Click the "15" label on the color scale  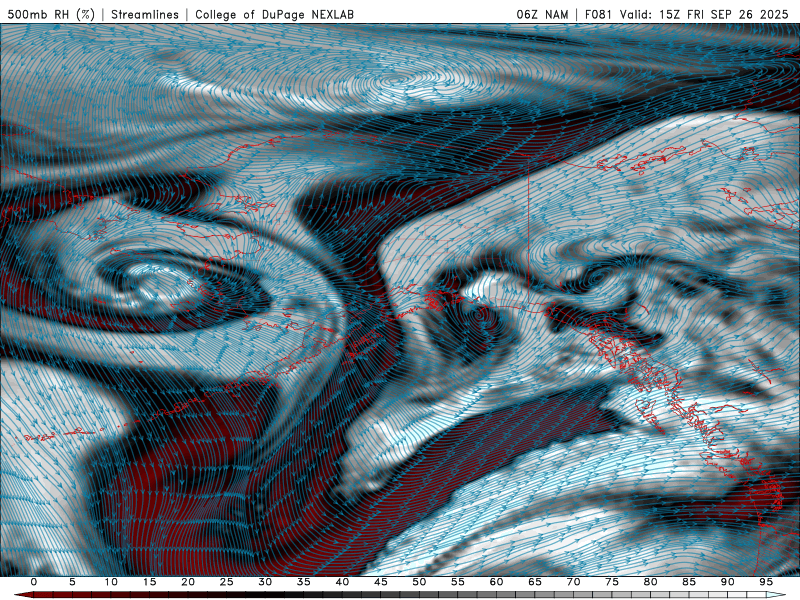pos(149,582)
